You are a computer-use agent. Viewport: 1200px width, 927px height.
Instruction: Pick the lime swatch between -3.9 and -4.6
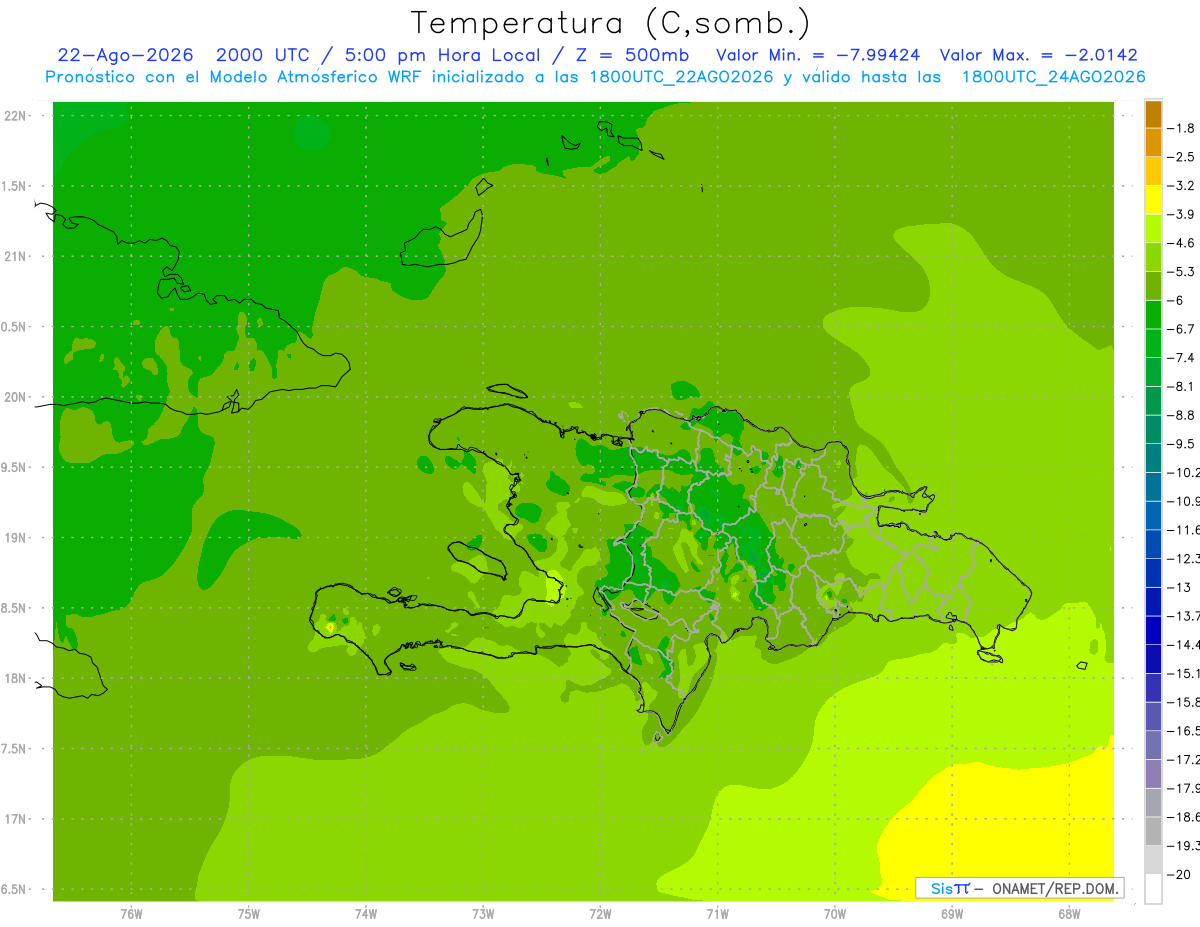point(1153,228)
